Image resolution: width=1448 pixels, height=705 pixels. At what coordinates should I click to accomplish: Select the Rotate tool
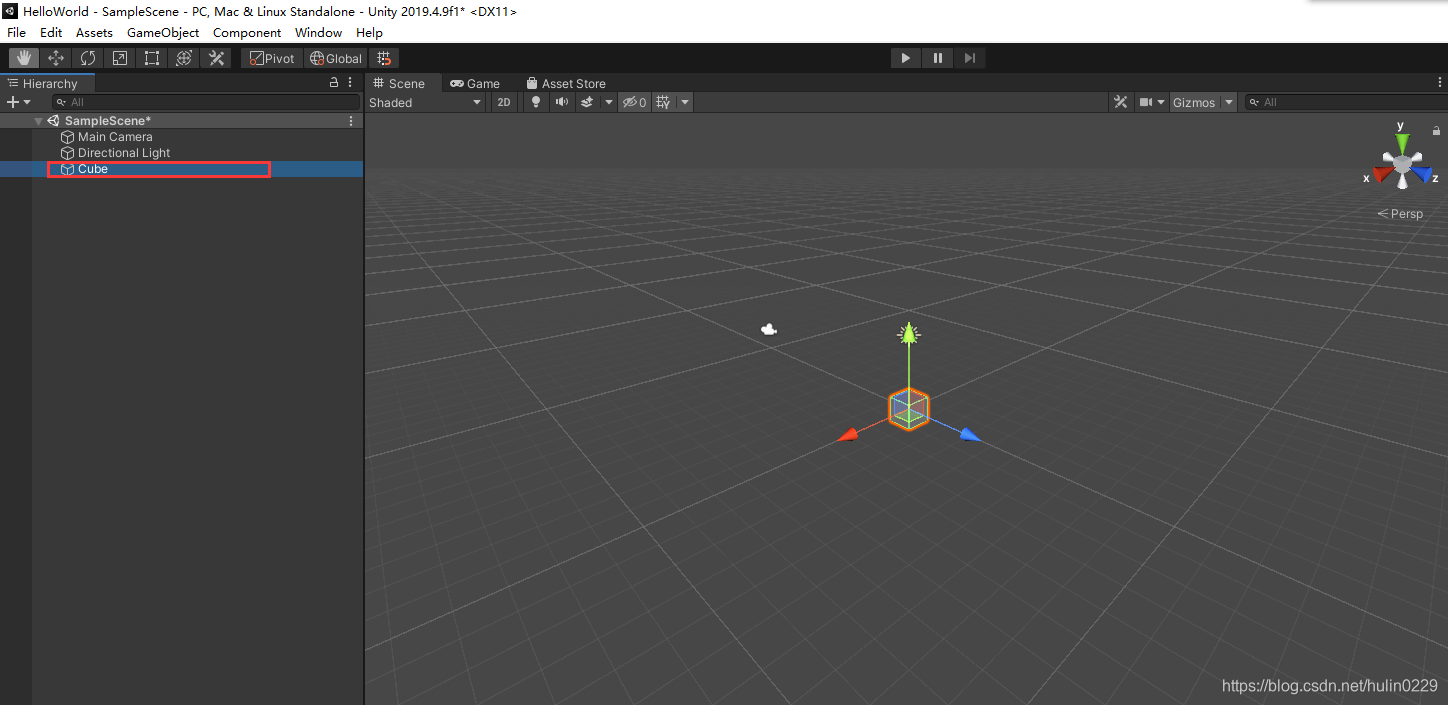click(88, 58)
